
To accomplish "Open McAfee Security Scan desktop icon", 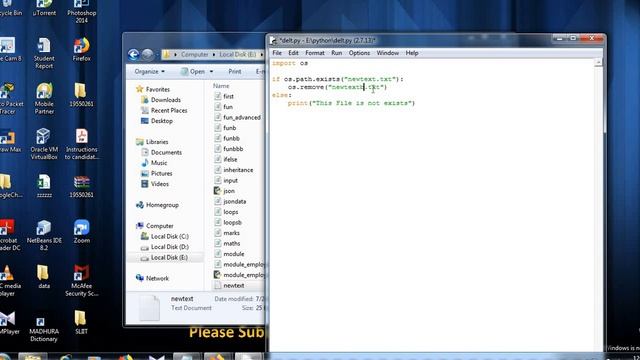I will (x=82, y=280).
